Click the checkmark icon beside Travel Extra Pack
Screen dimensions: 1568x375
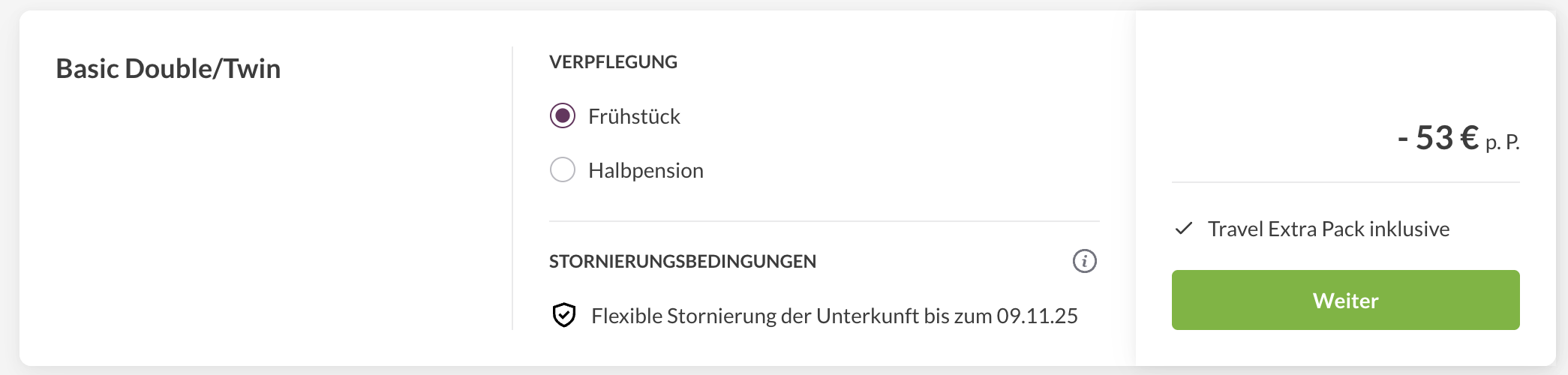click(1184, 229)
